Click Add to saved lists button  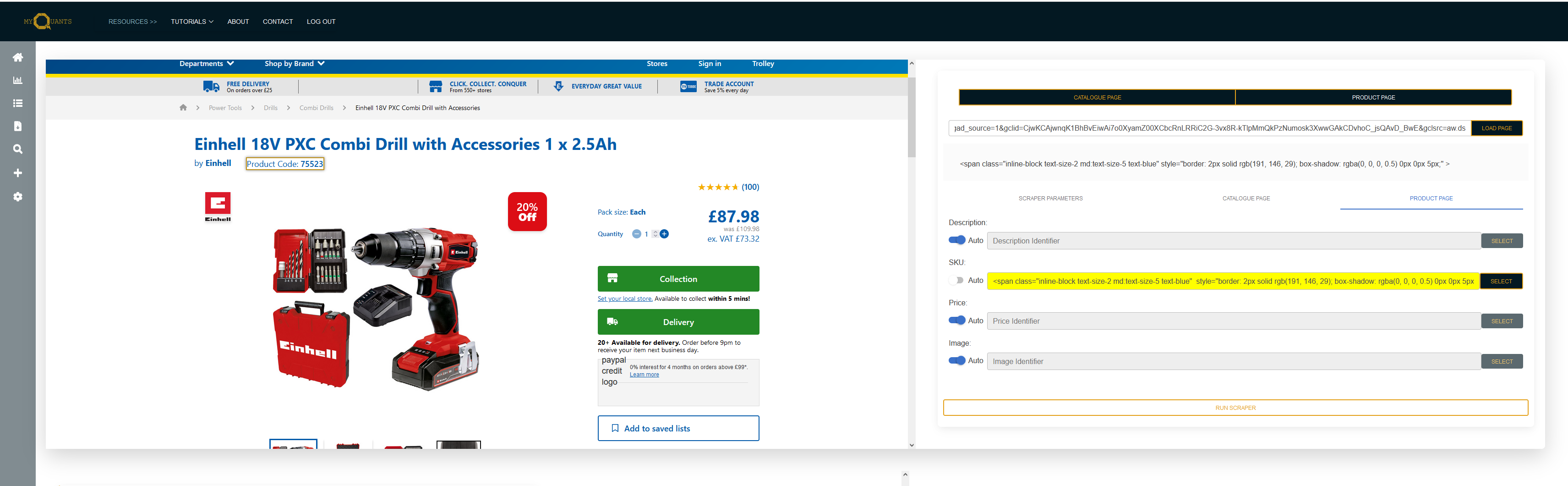click(x=678, y=428)
